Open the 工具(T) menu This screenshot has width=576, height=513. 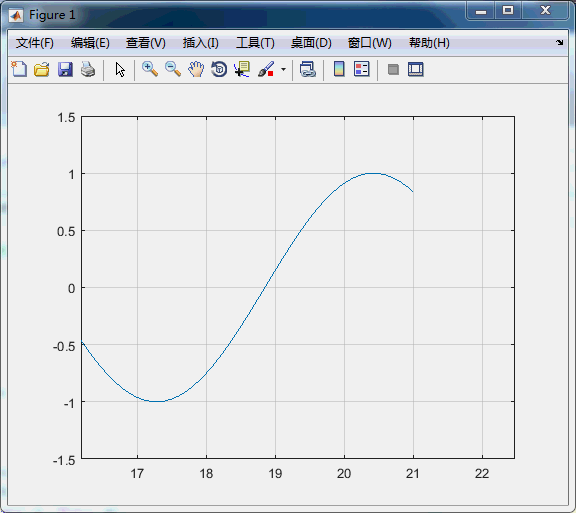coord(255,43)
